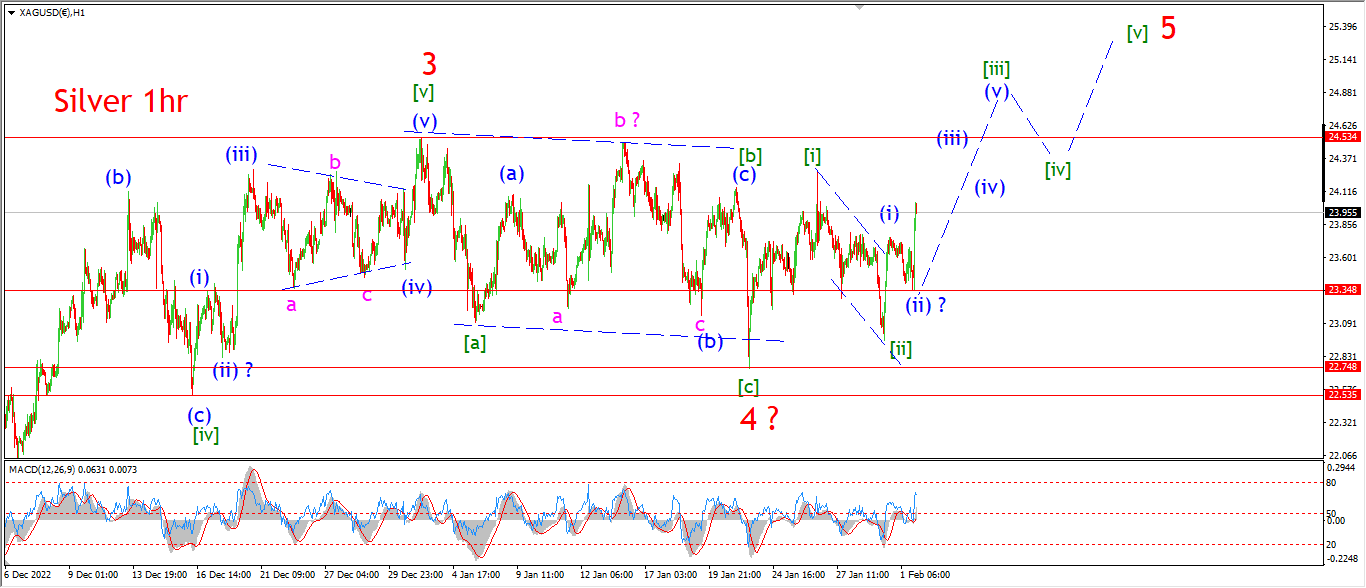Select the red '4 ?' wave label
This screenshot has height=588, width=1366.
pyautogui.click(x=760, y=420)
